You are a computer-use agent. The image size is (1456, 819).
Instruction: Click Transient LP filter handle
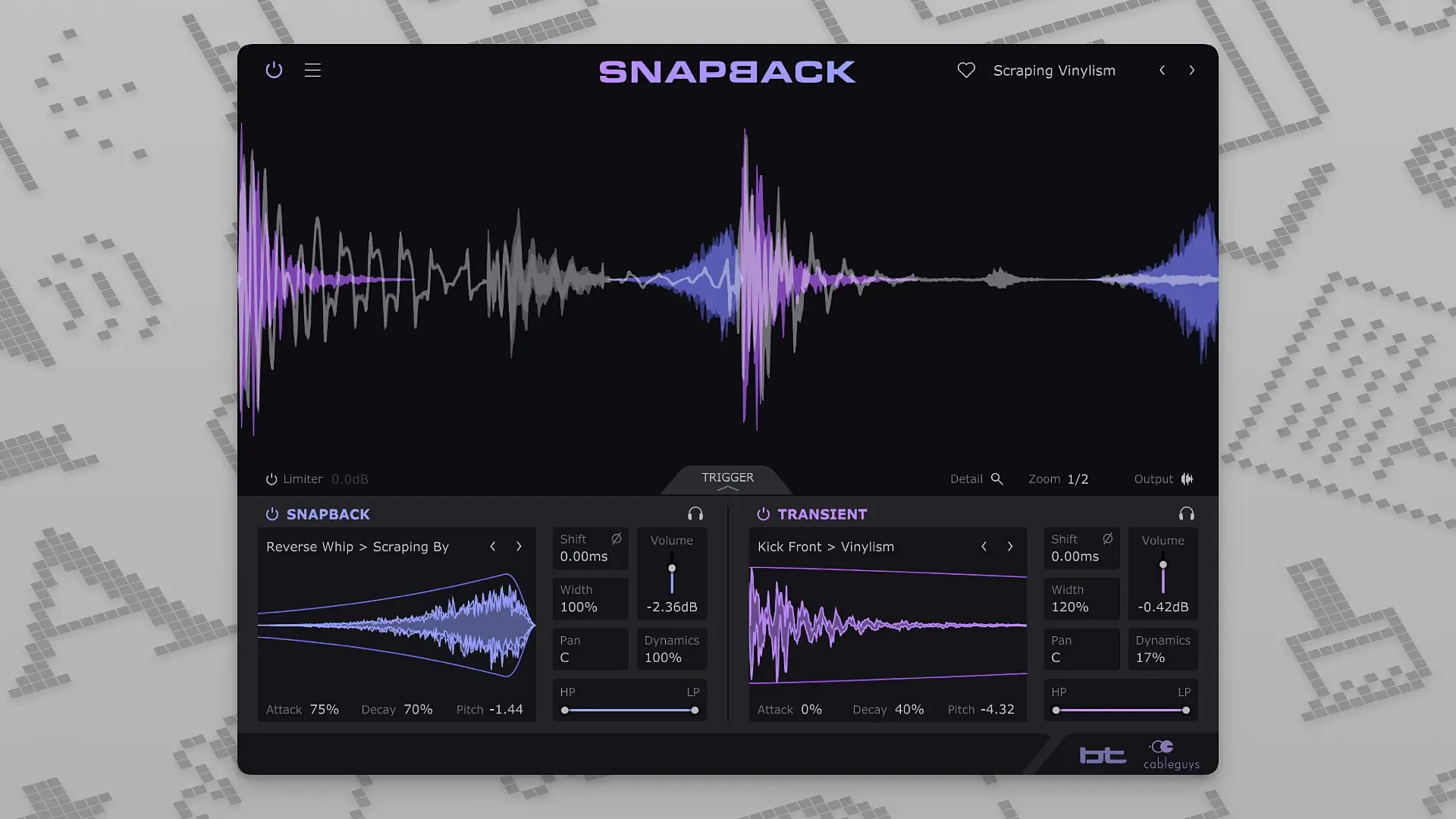(x=1186, y=711)
